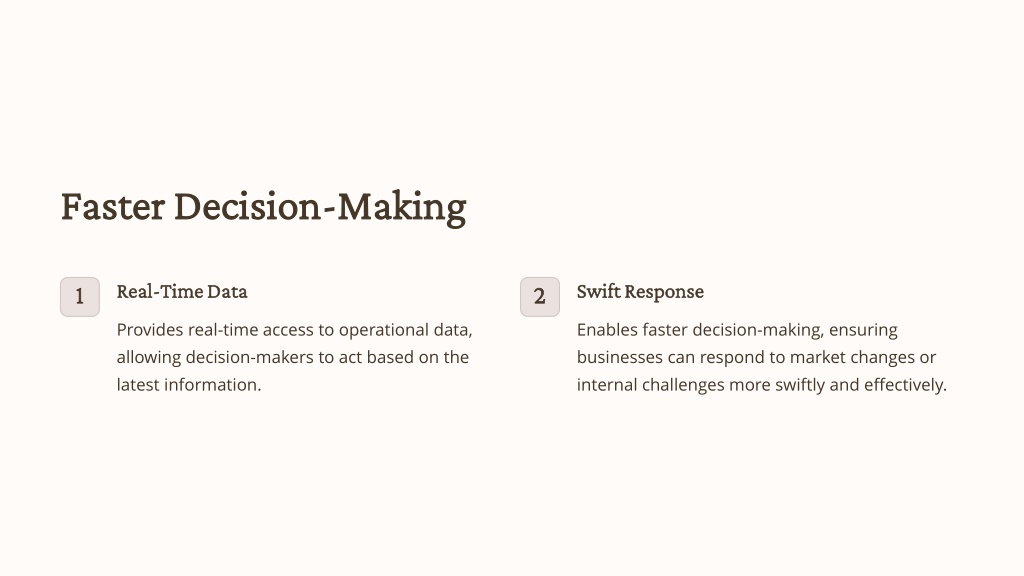Click the word Swift in second heading
Screen dimensions: 1024x576
tap(598, 291)
